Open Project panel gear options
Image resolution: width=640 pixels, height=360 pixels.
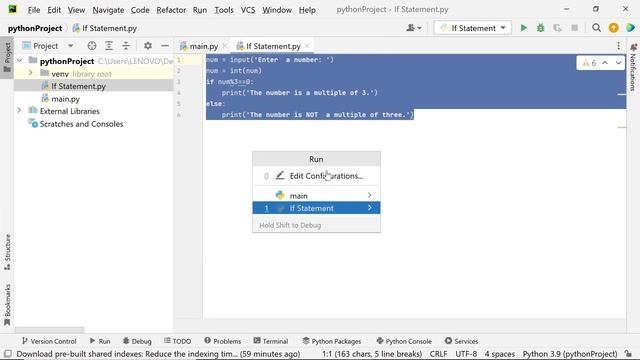pyautogui.click(x=148, y=46)
